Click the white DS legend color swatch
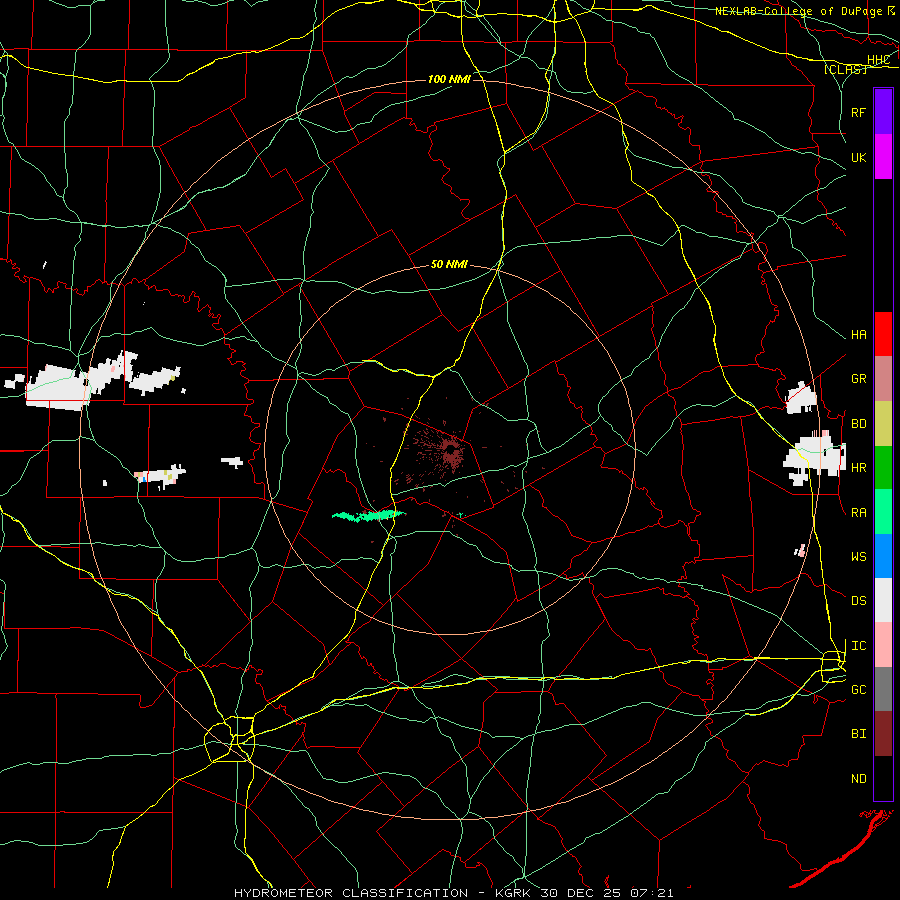Image resolution: width=900 pixels, height=900 pixels. pyautogui.click(x=883, y=600)
